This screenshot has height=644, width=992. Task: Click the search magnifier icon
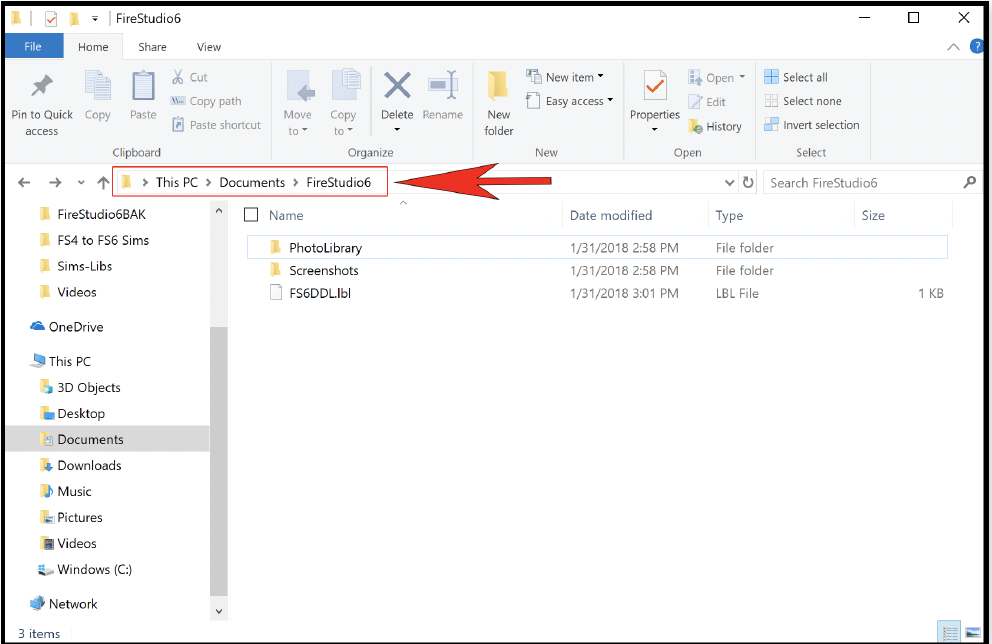969,182
